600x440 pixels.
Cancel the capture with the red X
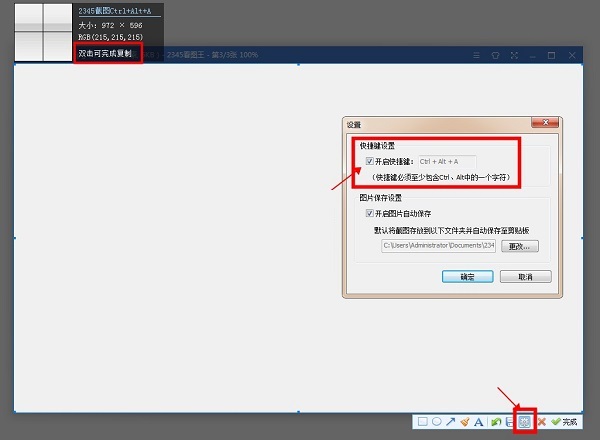click(541, 423)
